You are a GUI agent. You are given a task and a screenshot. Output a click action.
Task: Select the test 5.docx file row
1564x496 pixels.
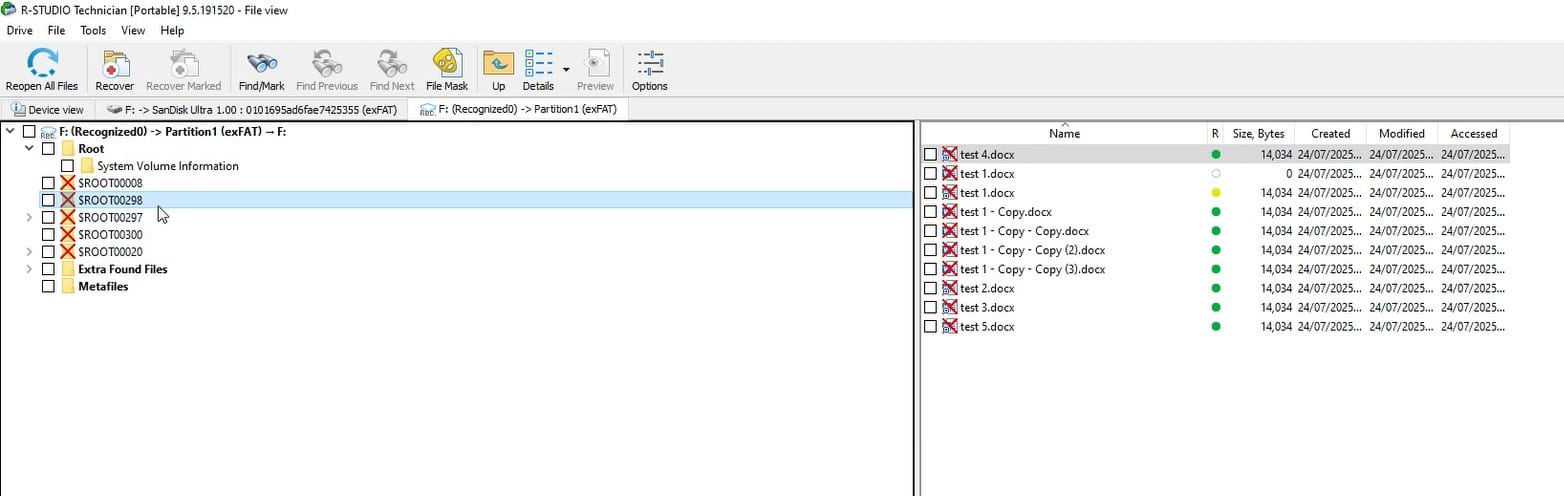tap(987, 327)
